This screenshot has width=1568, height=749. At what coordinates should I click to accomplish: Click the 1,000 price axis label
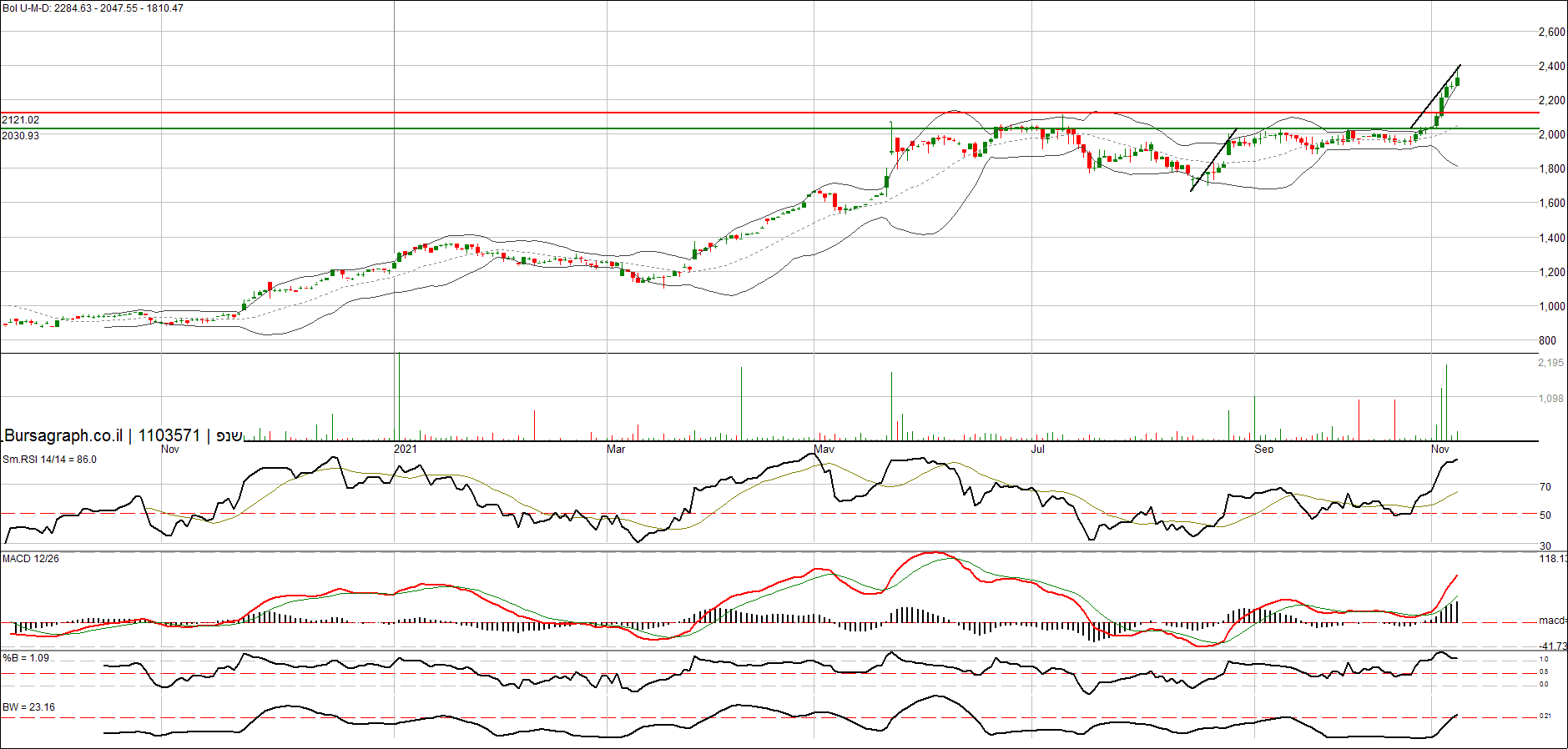(x=1551, y=306)
